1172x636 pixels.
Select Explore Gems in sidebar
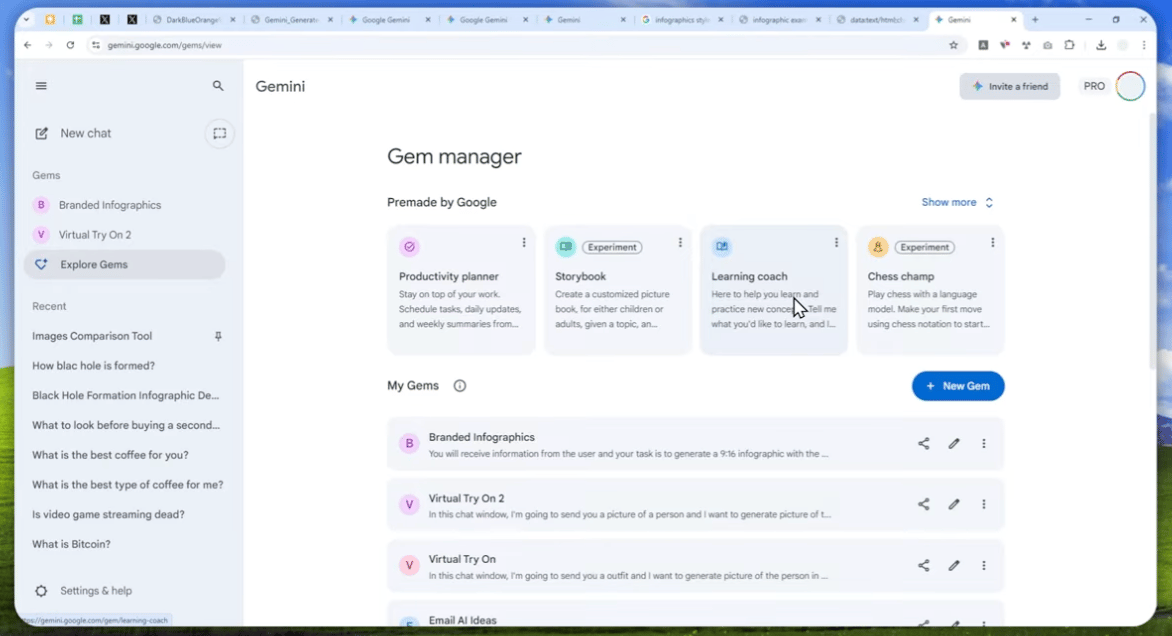[x=124, y=265]
